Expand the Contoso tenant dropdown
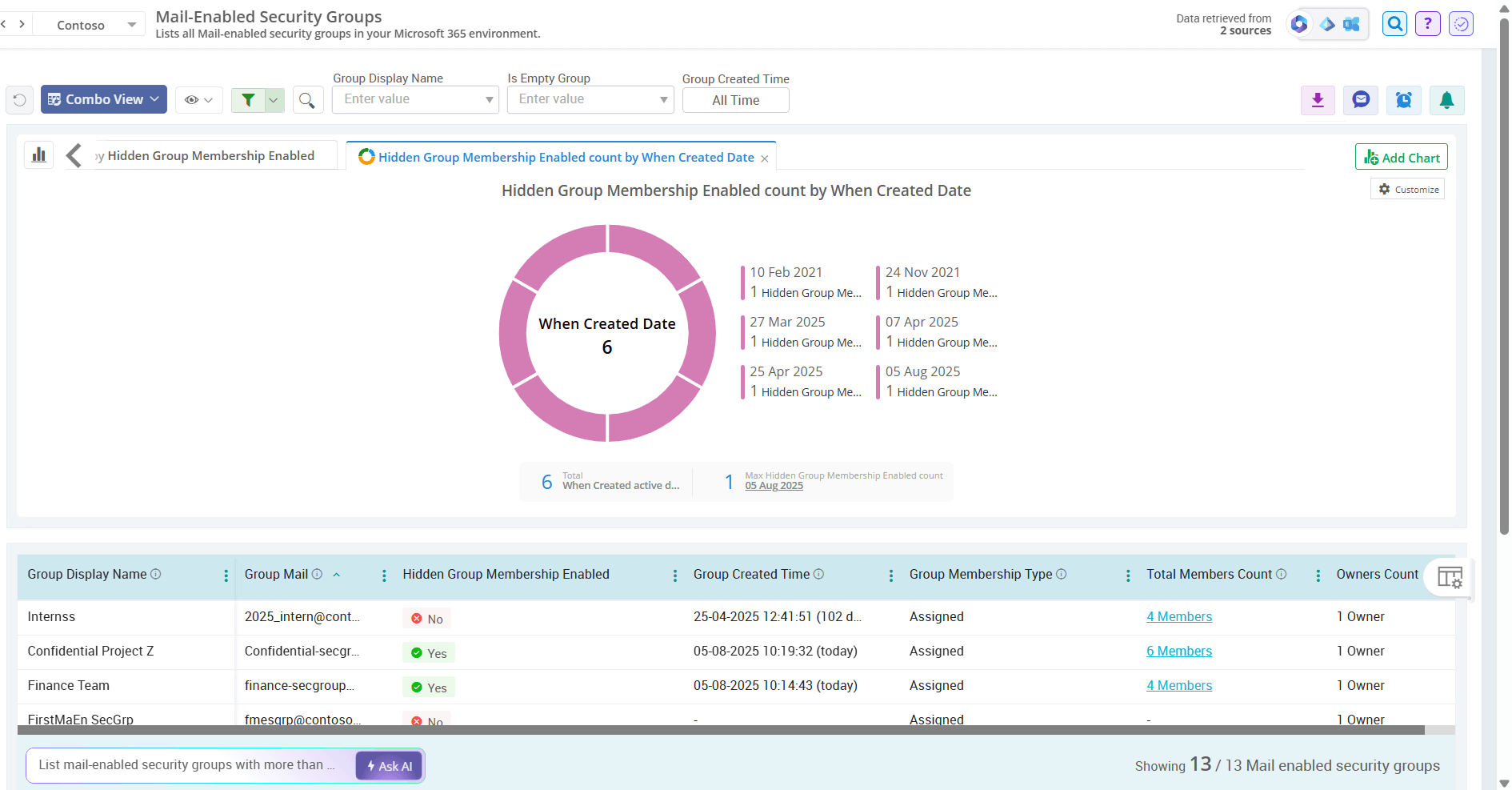Screen dimensions: 1512x790 tap(131, 25)
